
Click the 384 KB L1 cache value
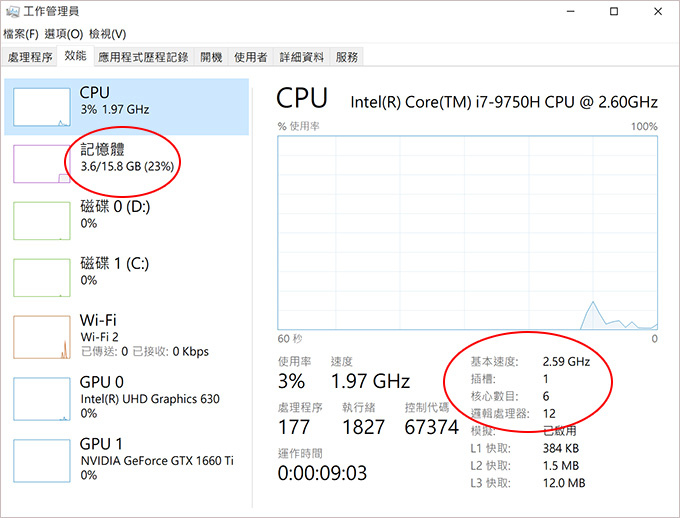point(561,448)
